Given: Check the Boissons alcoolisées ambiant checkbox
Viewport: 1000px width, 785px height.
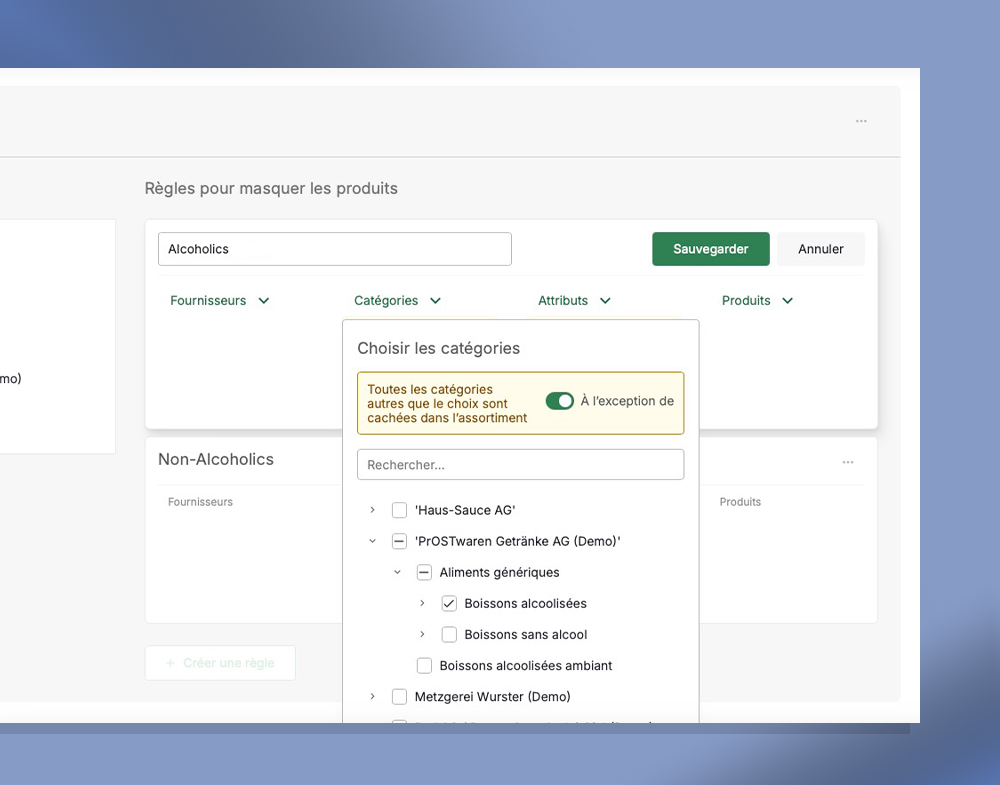Looking at the screenshot, I should 424,666.
